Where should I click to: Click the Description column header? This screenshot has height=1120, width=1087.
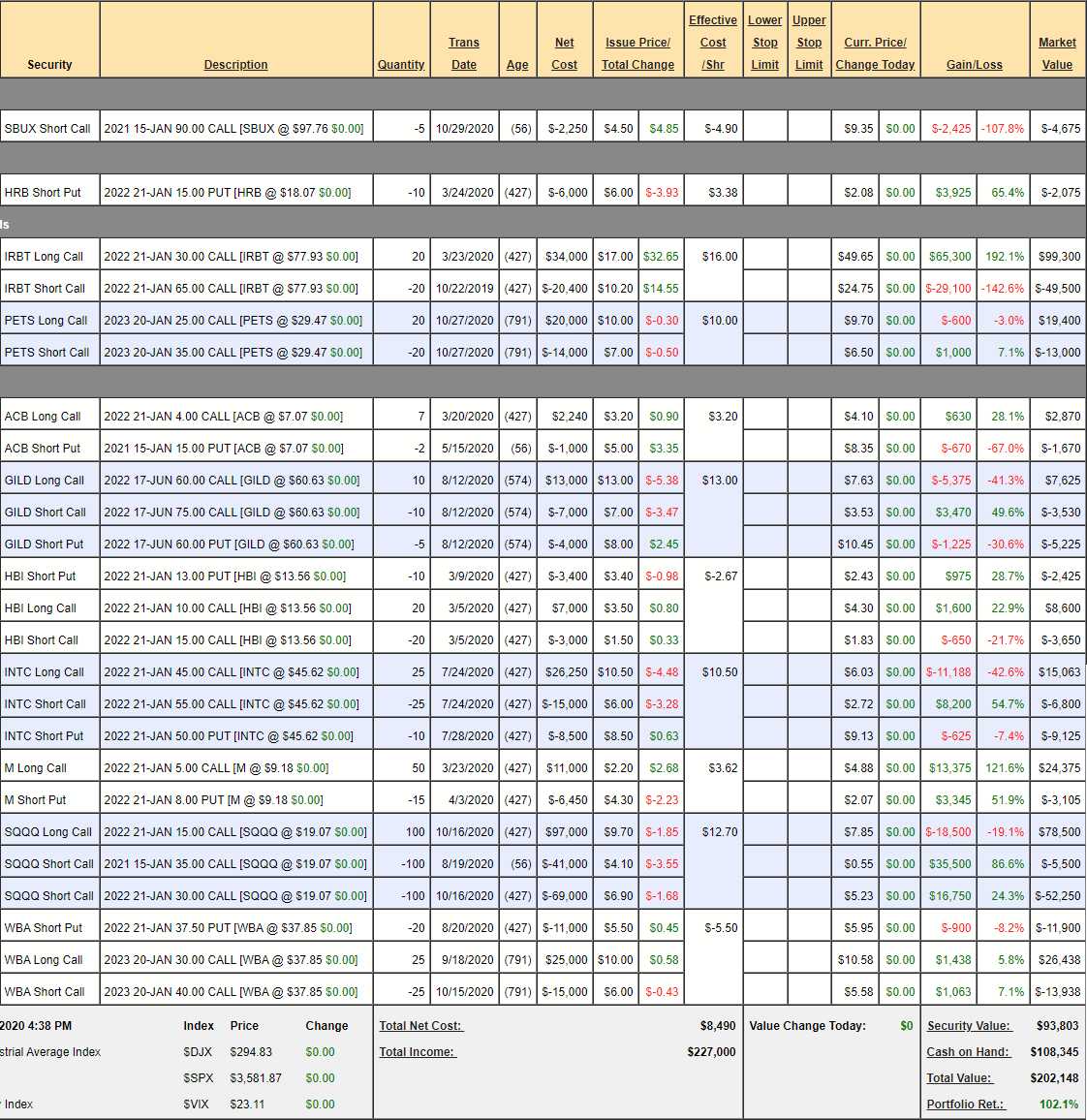(235, 65)
